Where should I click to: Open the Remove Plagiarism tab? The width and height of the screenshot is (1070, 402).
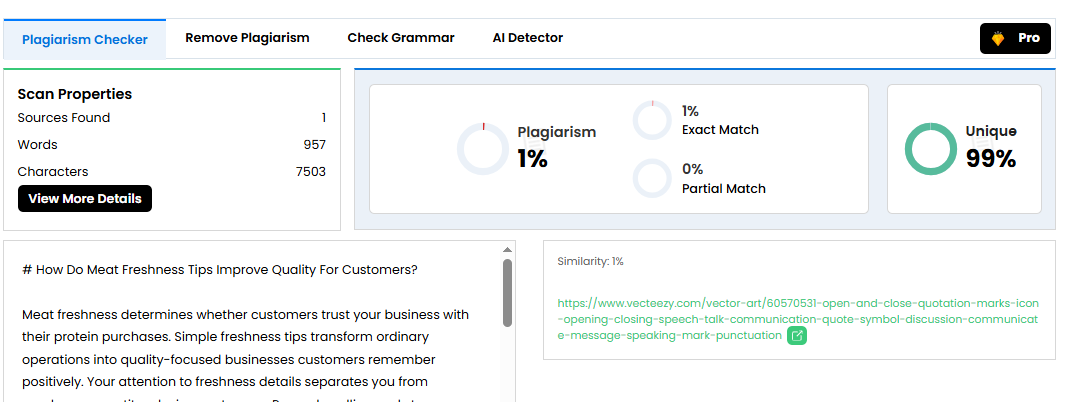click(247, 38)
